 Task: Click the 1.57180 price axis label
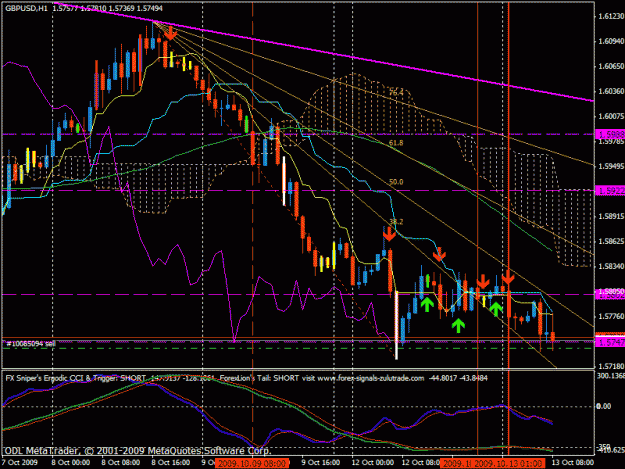tap(611, 366)
